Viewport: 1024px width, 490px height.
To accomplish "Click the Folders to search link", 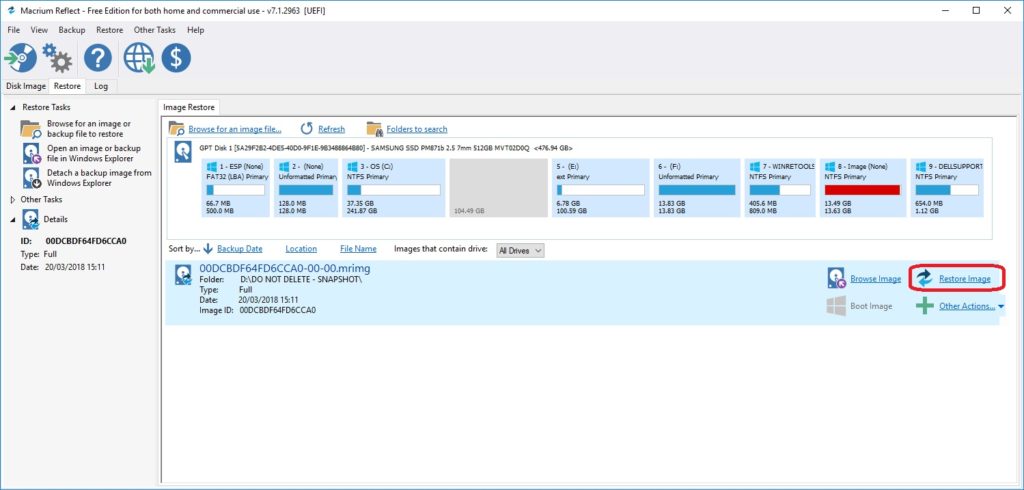I will (417, 129).
